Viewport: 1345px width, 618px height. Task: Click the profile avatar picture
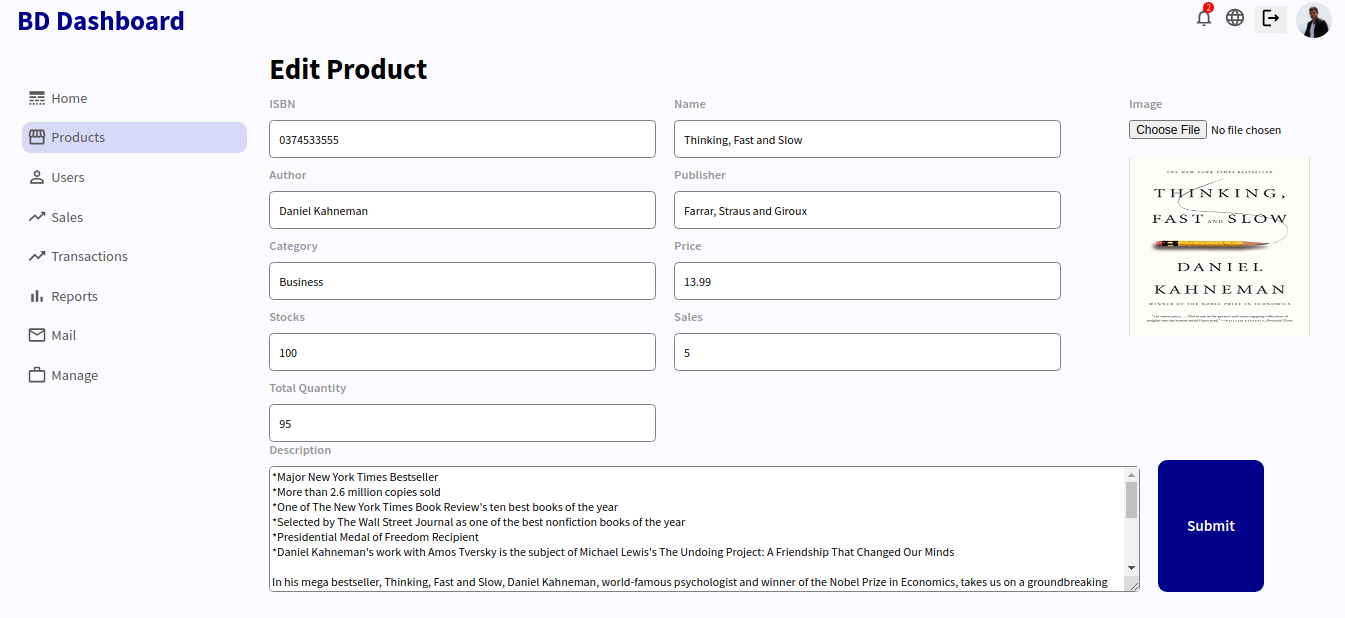pos(1313,19)
